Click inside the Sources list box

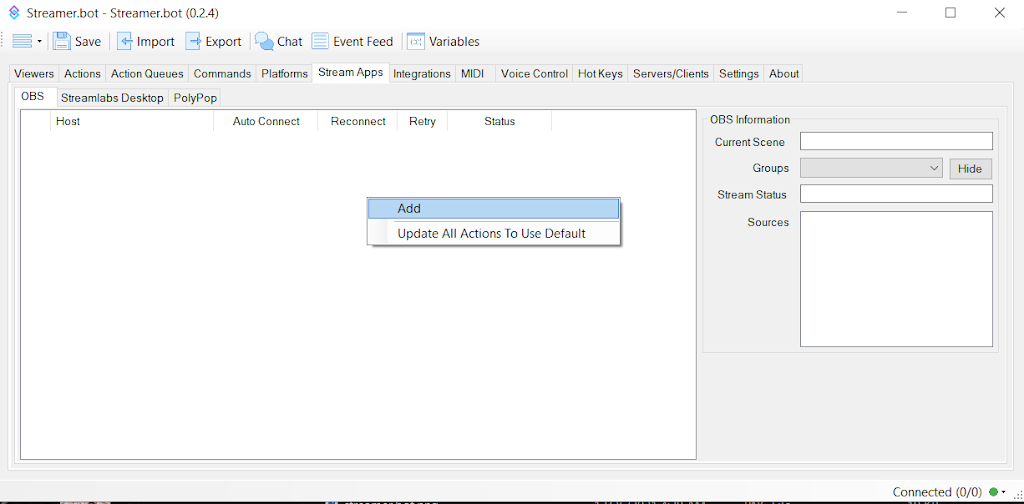[x=895, y=278]
